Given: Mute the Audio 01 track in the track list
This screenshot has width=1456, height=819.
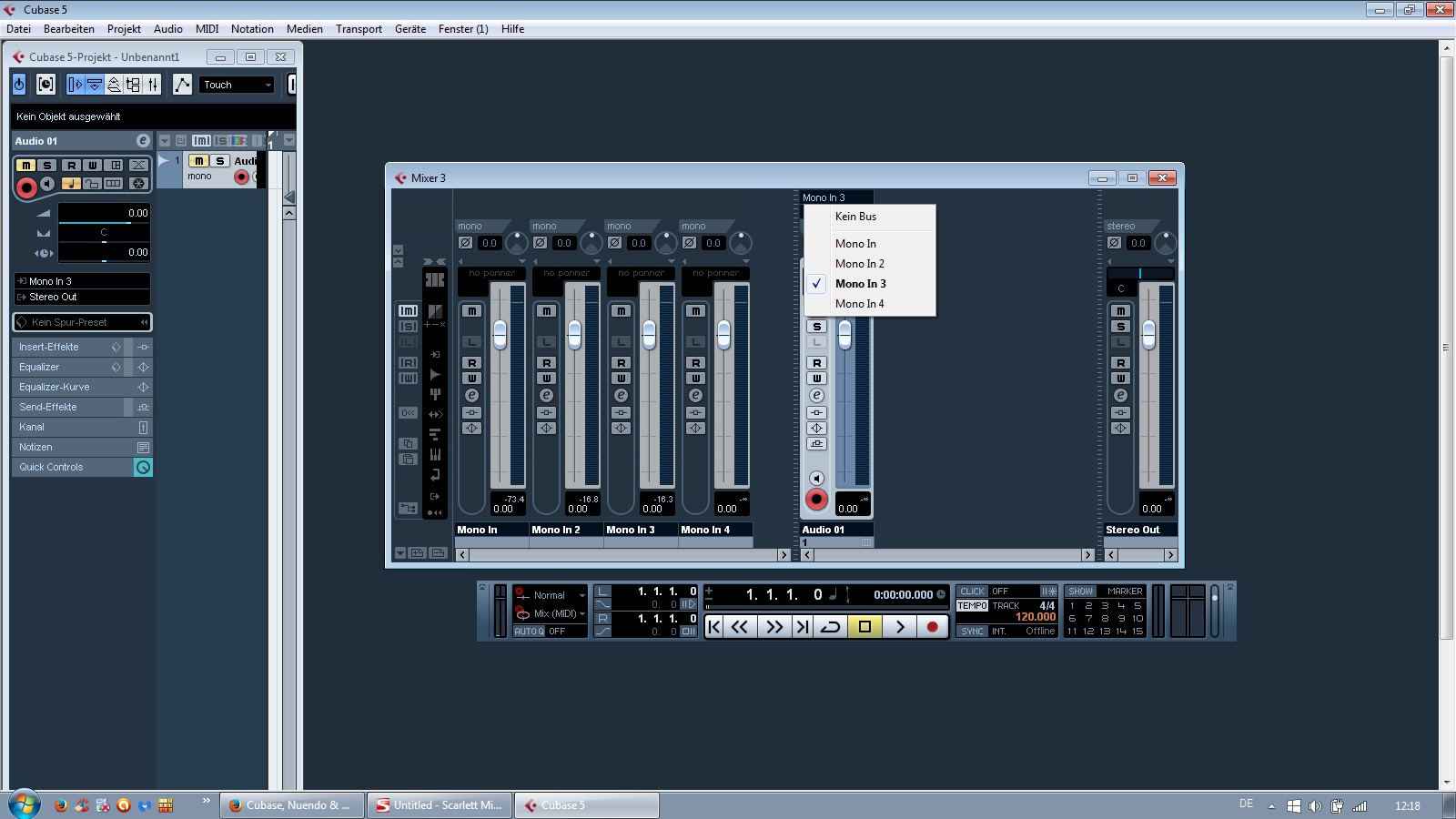Looking at the screenshot, I should [198, 161].
